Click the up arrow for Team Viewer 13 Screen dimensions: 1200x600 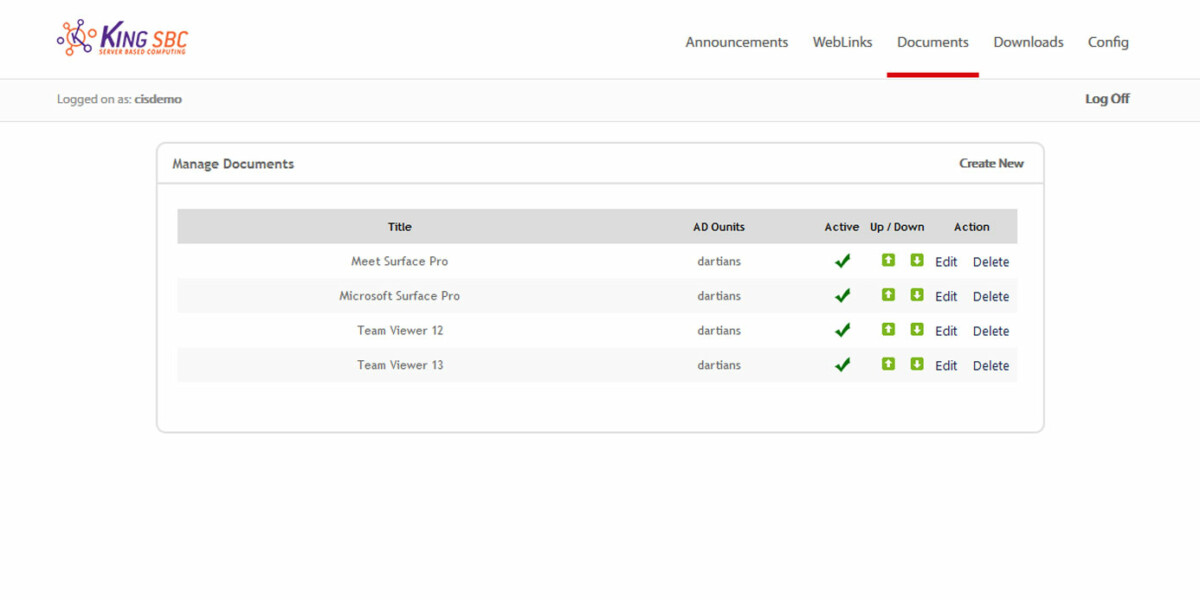[x=888, y=364]
